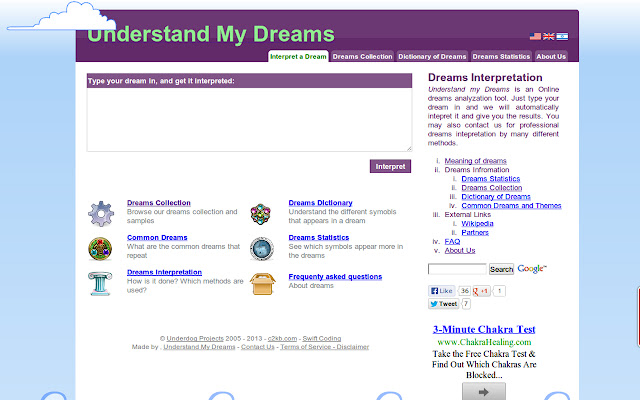Open the sidebar Dictionary of Dreams link
This screenshot has width=640, height=400.
pyautogui.click(x=496, y=197)
